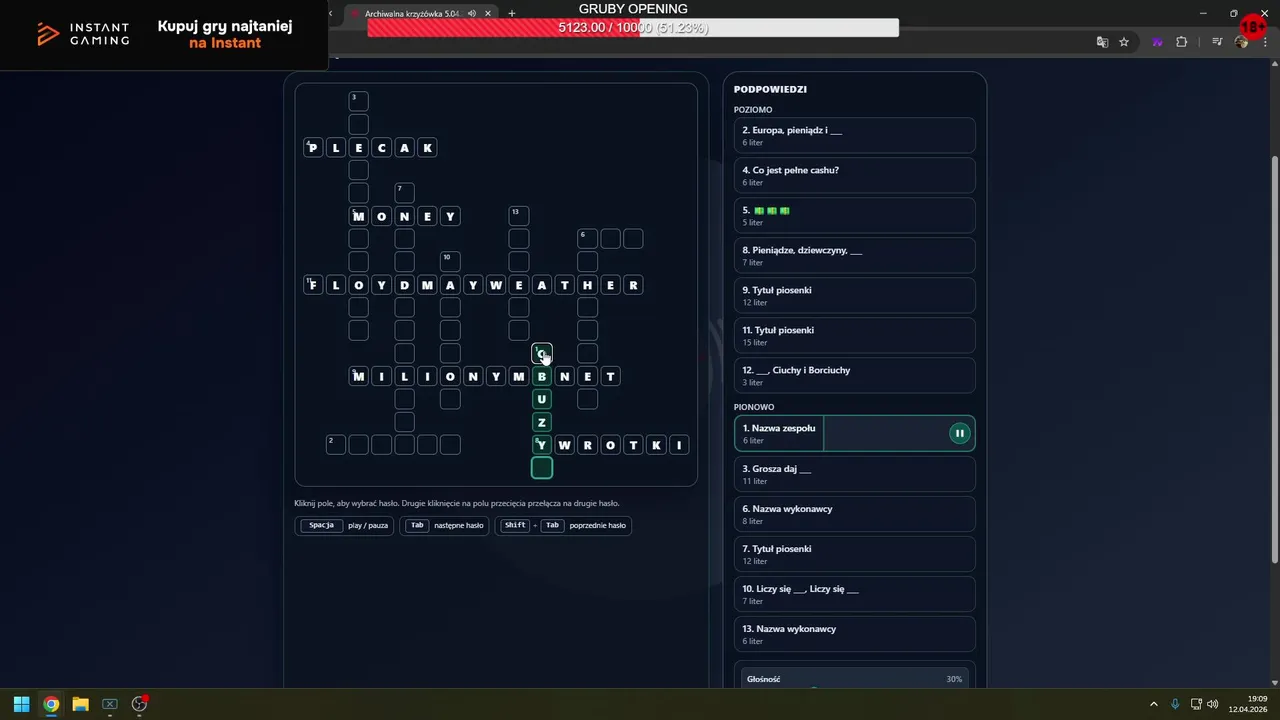Select vertical clue 3 Grosza daj ___

coord(854,474)
